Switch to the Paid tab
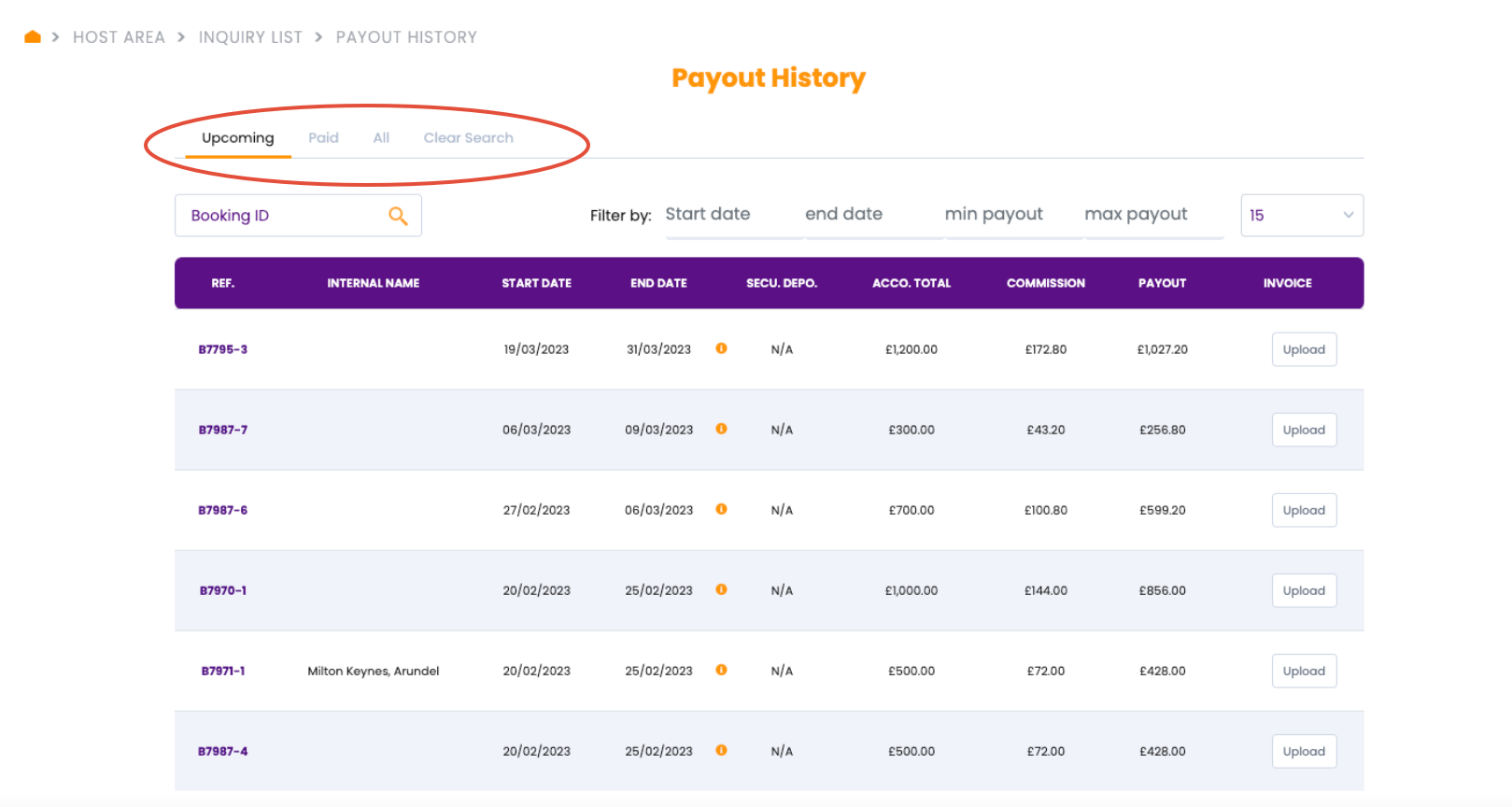1512x807 pixels. click(x=323, y=138)
